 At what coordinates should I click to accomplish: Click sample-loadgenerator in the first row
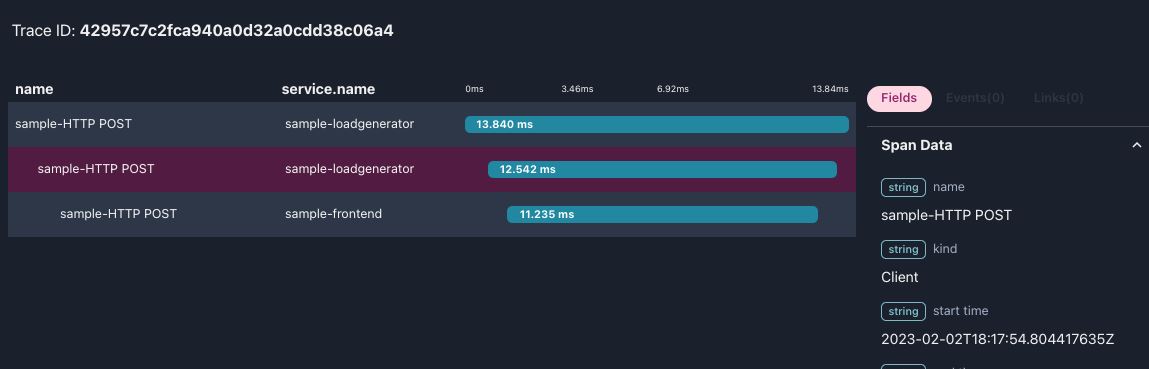pos(350,124)
